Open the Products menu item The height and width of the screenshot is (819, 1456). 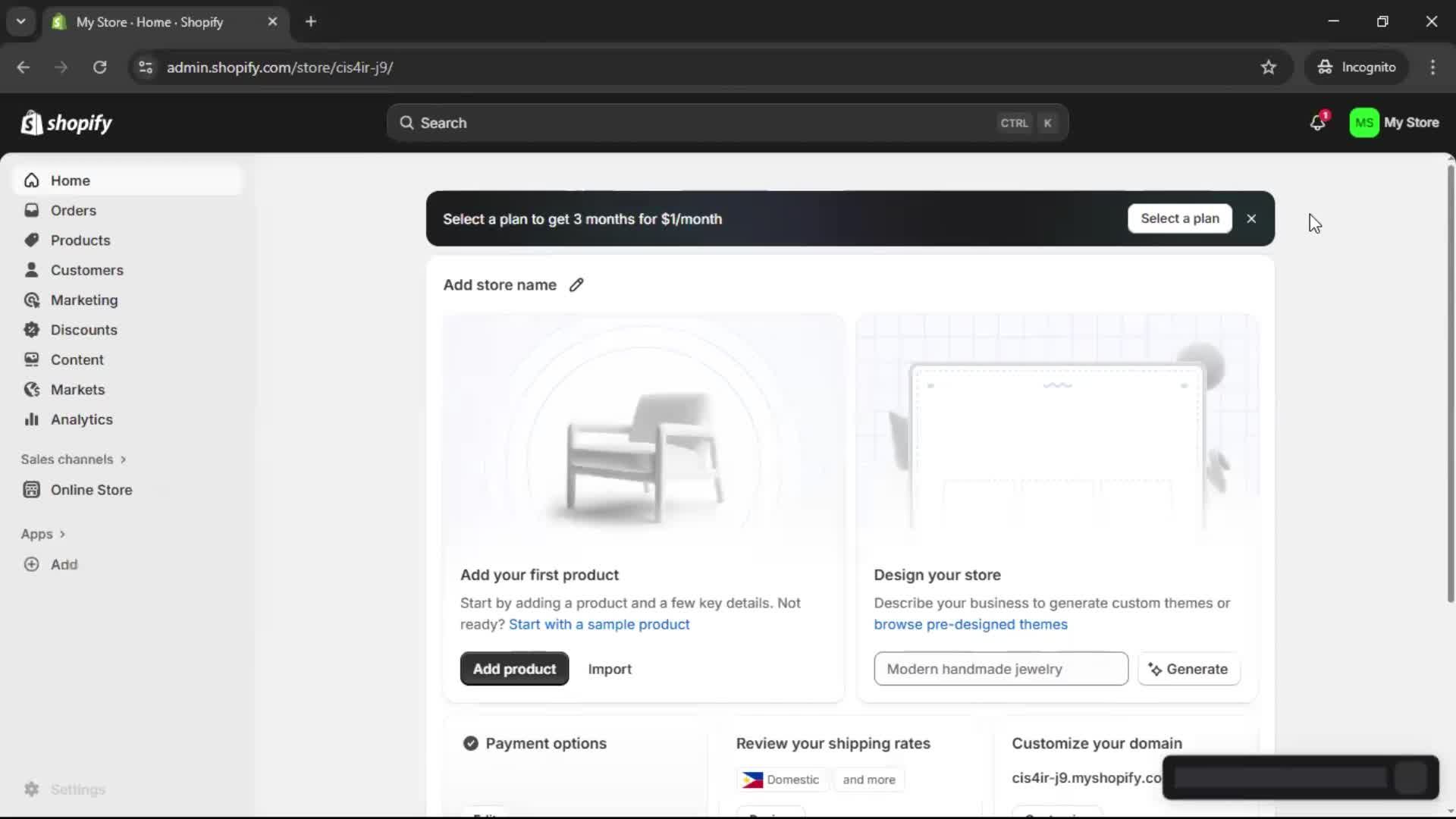click(80, 240)
